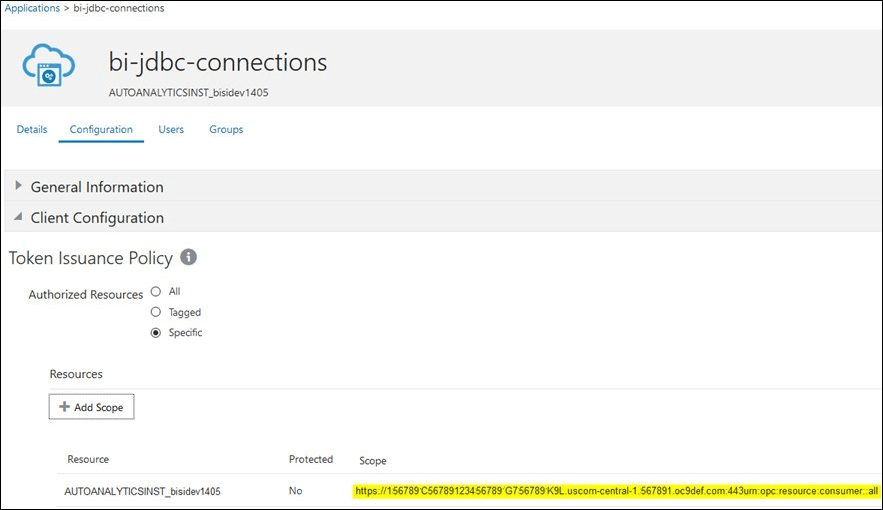Click the Add Scope button
Image resolution: width=883 pixels, height=510 pixels.
click(x=92, y=407)
